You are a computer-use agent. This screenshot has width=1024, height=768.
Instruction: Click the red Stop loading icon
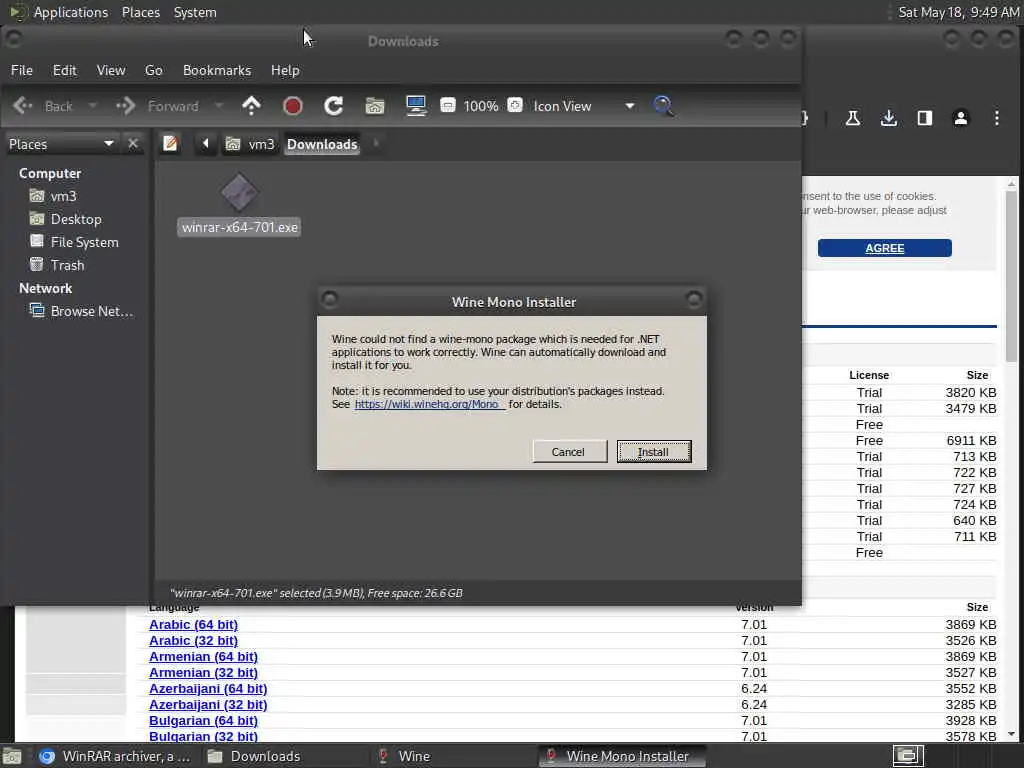click(293, 106)
